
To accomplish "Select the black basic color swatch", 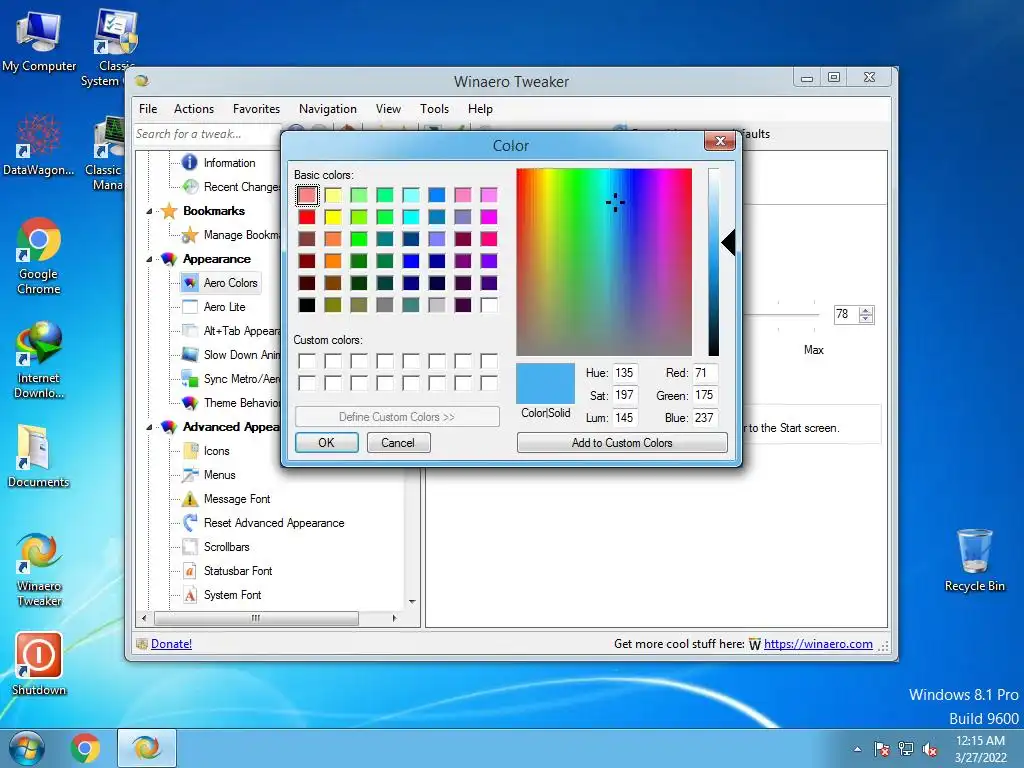I will (x=307, y=305).
